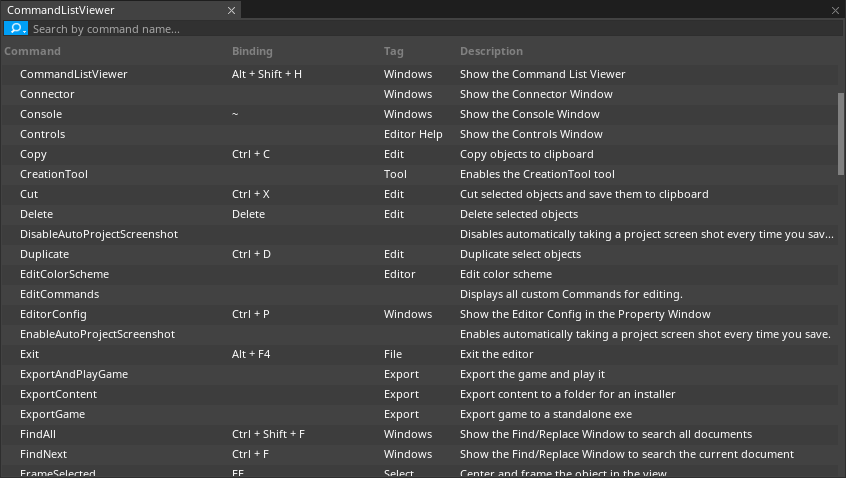This screenshot has width=846, height=478.
Task: Select the Duplicate command row
Action: tap(47, 254)
